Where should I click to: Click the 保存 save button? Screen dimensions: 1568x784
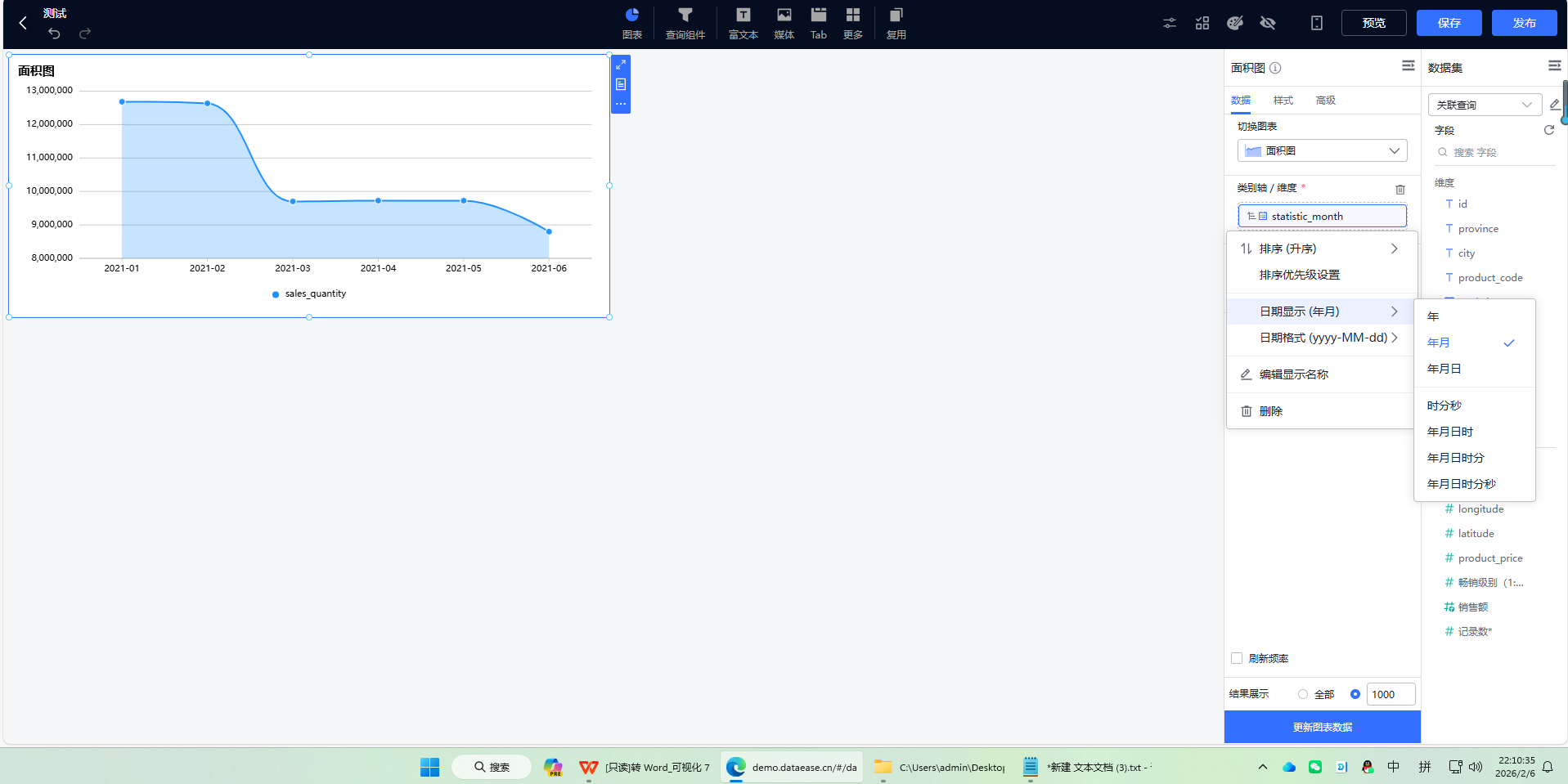click(1449, 23)
